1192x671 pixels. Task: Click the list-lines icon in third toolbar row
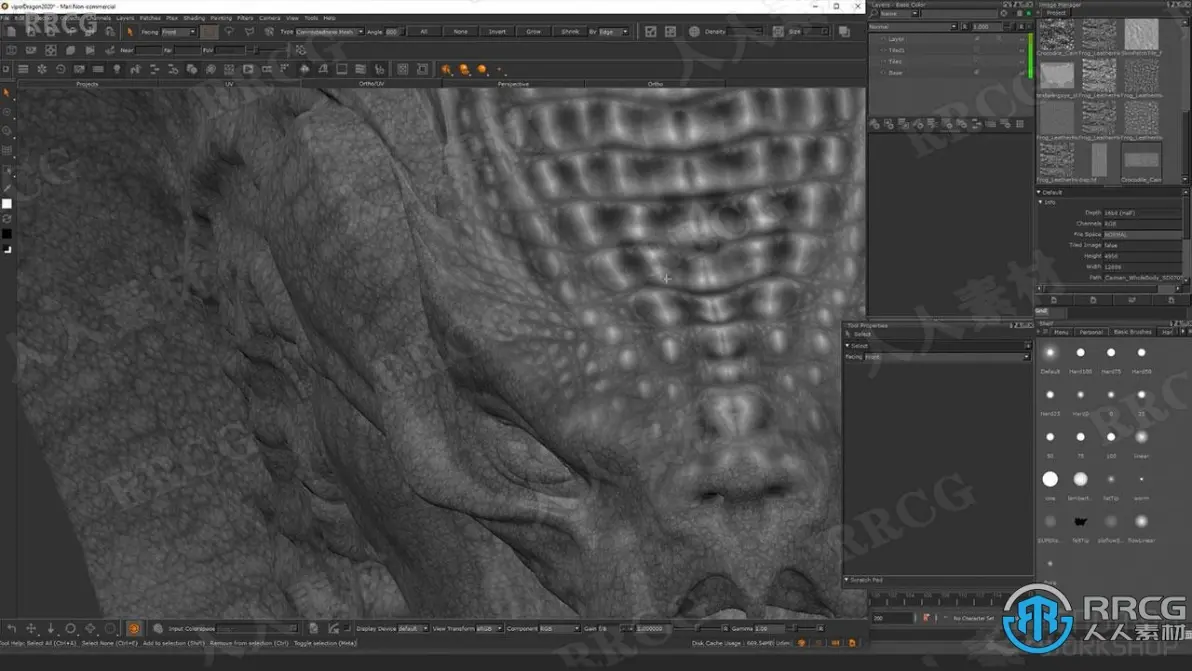pos(24,69)
